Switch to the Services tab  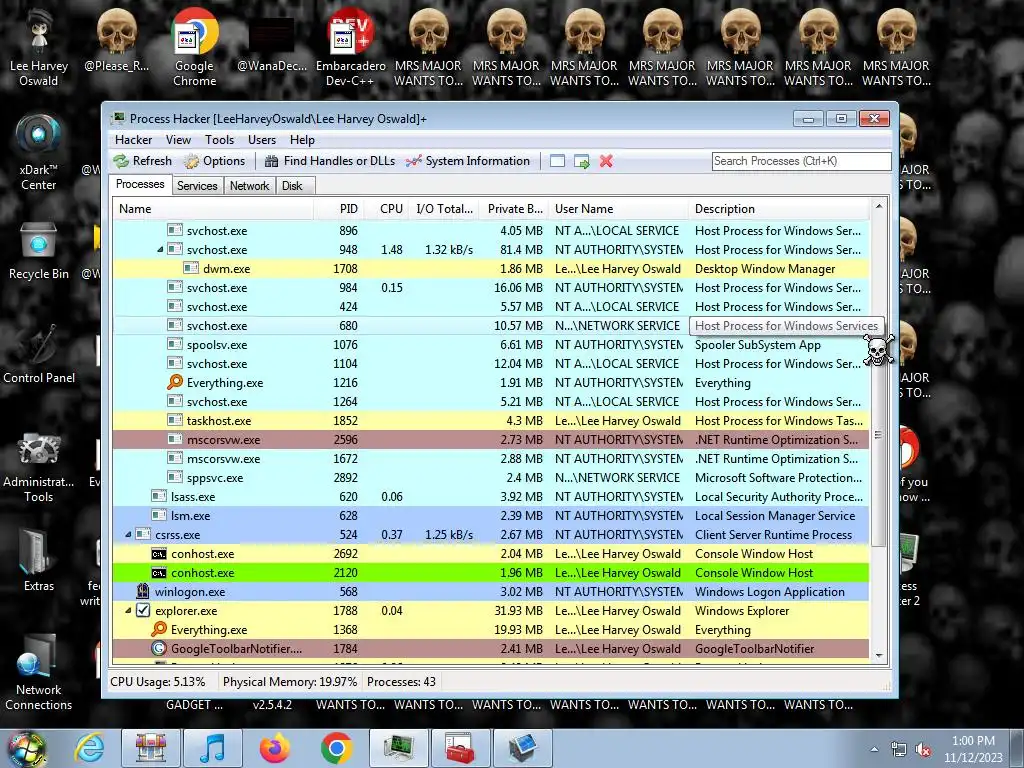(x=197, y=185)
